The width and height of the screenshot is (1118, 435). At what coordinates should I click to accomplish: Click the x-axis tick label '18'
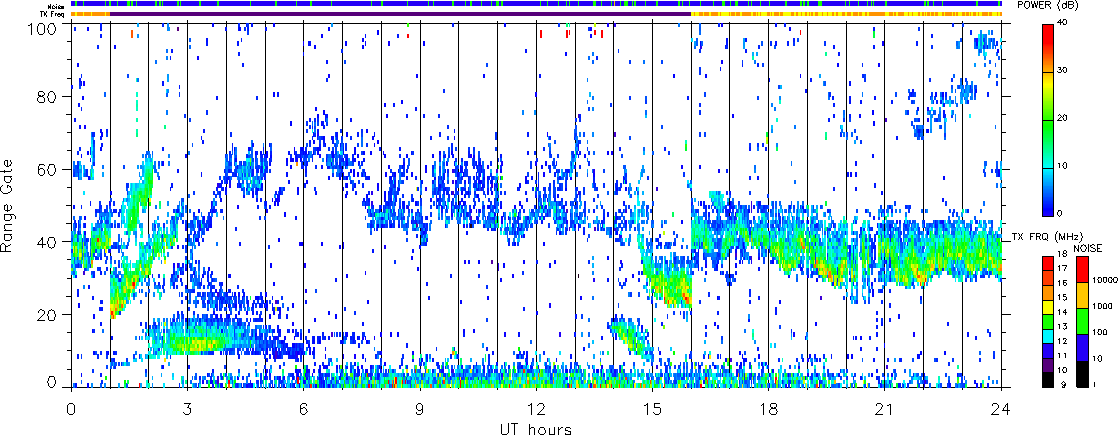click(x=769, y=409)
